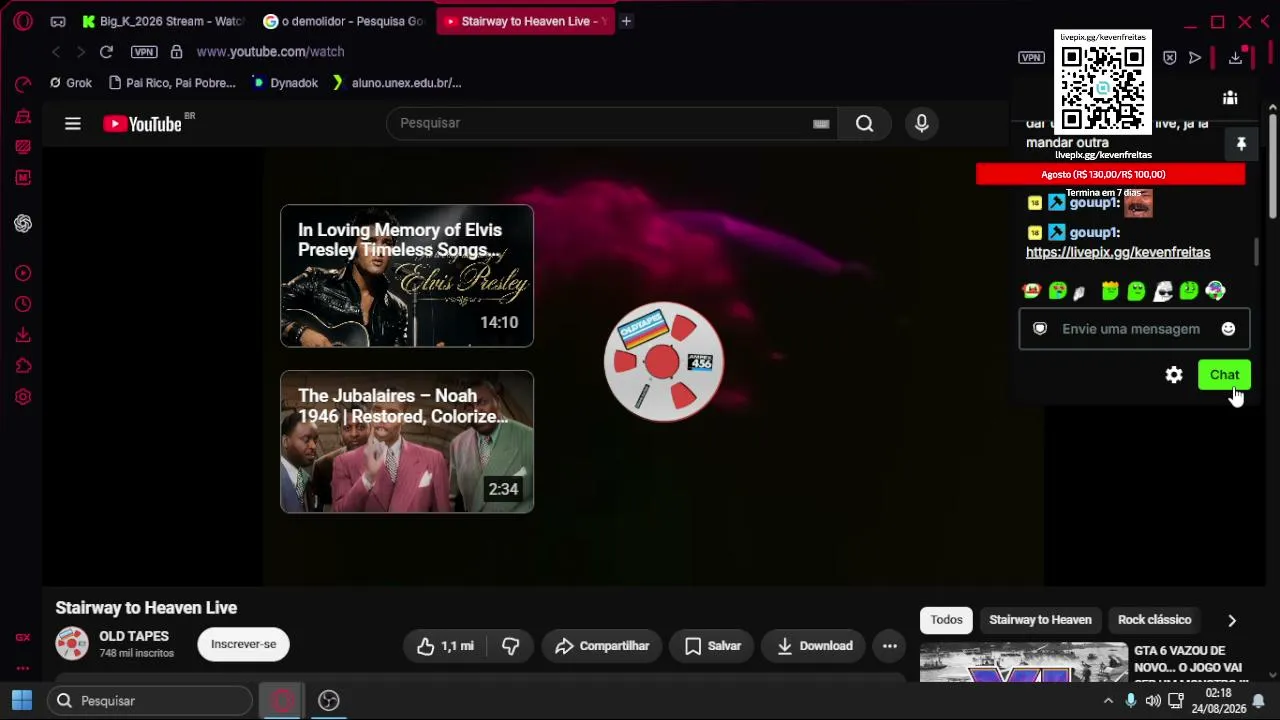1280x720 pixels.
Task: Click Chat send button in Kick popup
Action: [x=1224, y=375]
